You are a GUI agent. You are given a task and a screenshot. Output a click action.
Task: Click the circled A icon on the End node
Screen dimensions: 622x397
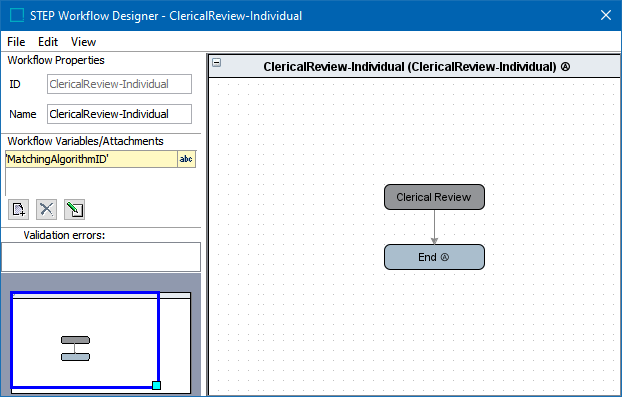pyautogui.click(x=445, y=257)
